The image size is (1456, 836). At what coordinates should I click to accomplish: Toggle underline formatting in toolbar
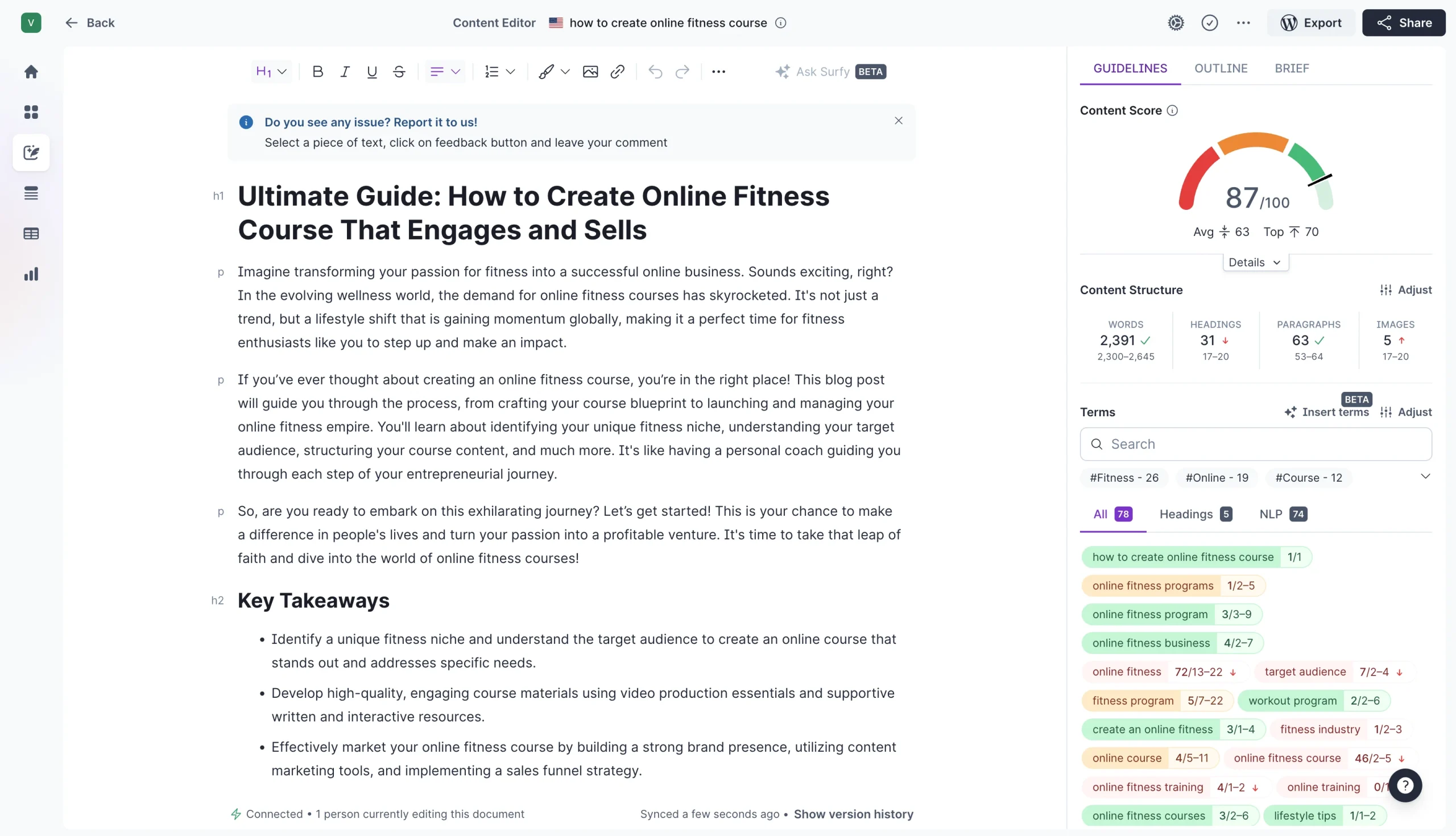(x=372, y=72)
